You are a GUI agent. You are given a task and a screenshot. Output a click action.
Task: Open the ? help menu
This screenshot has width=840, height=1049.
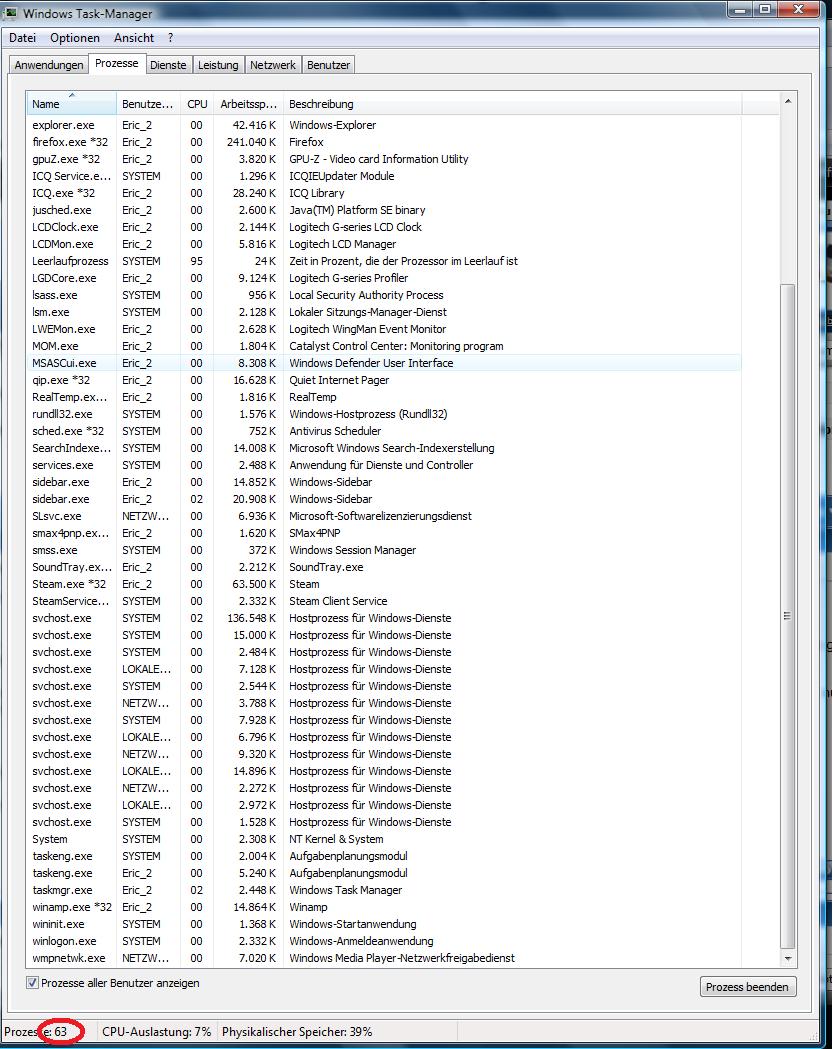171,38
